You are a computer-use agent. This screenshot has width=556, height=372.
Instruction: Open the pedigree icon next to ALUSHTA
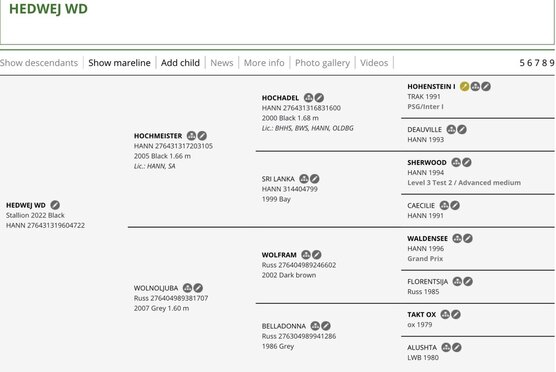(446, 348)
